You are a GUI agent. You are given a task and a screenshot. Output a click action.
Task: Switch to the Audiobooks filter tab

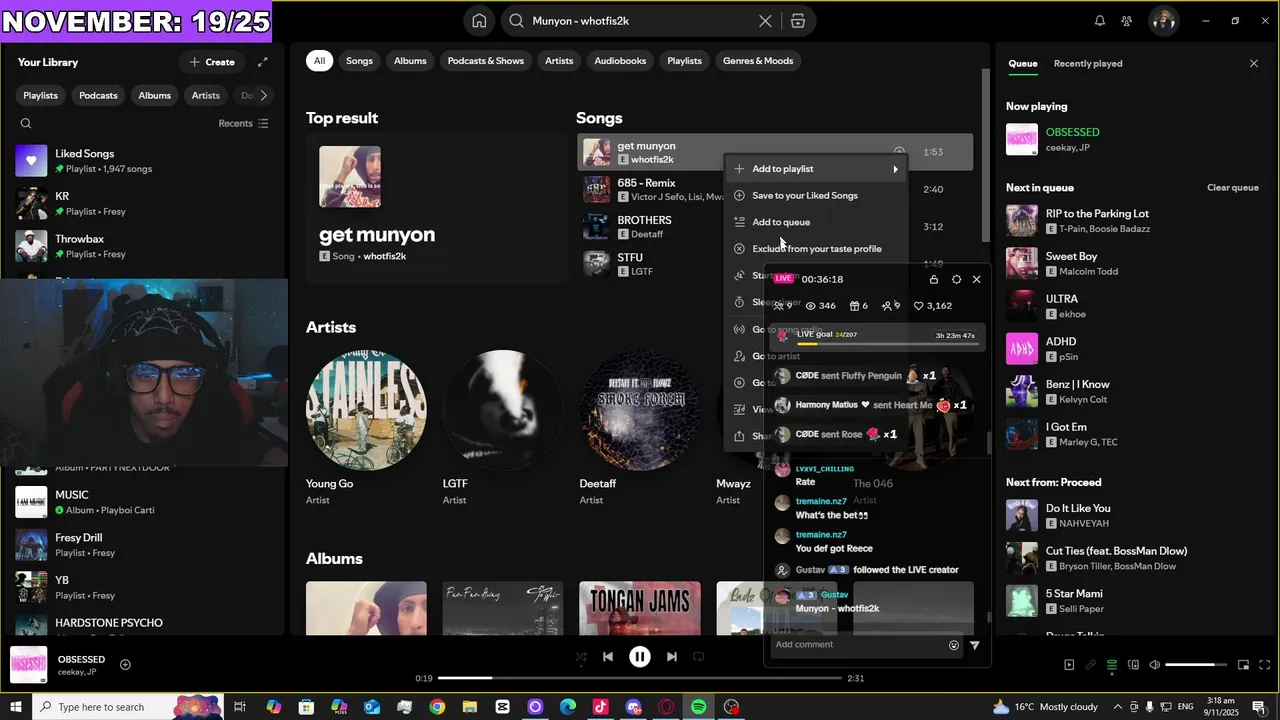click(620, 61)
